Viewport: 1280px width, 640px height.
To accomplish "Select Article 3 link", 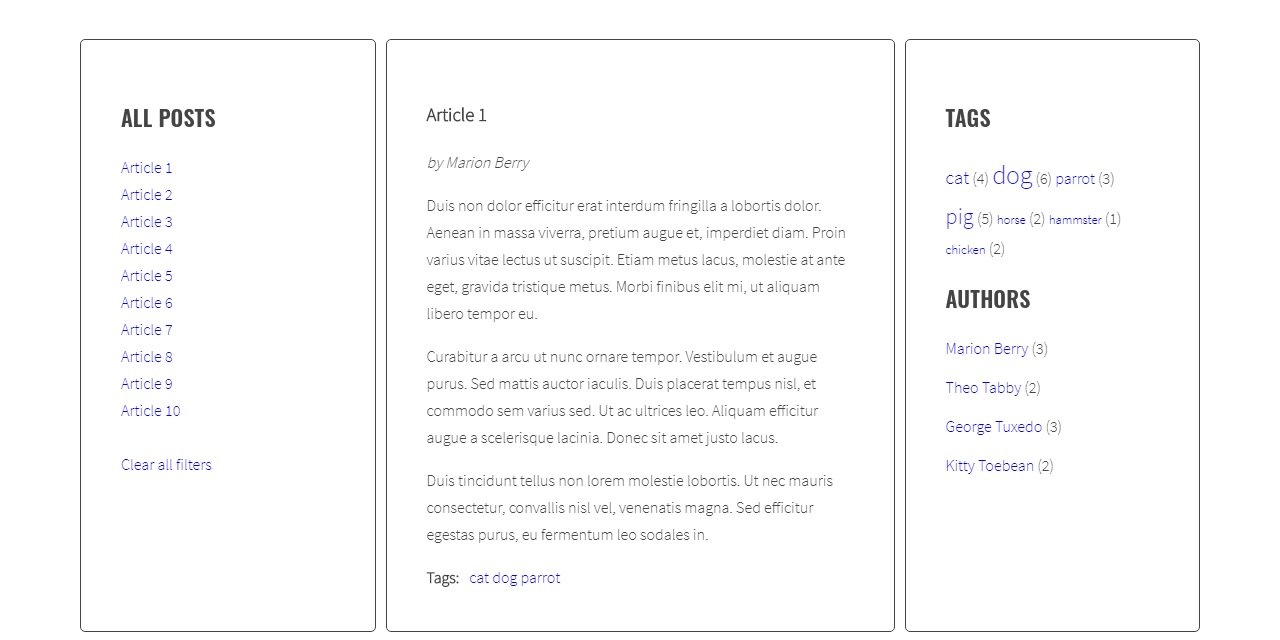I will 146,221.
